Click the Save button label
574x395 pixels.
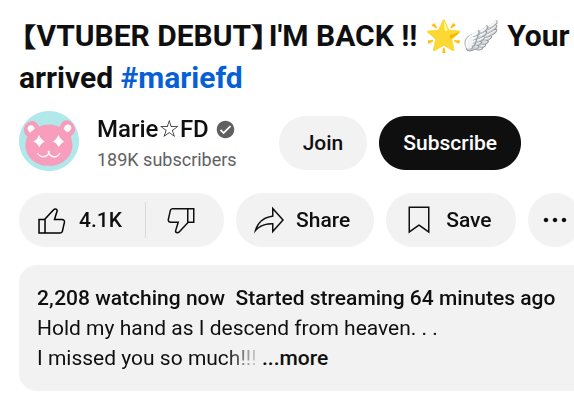[469, 220]
